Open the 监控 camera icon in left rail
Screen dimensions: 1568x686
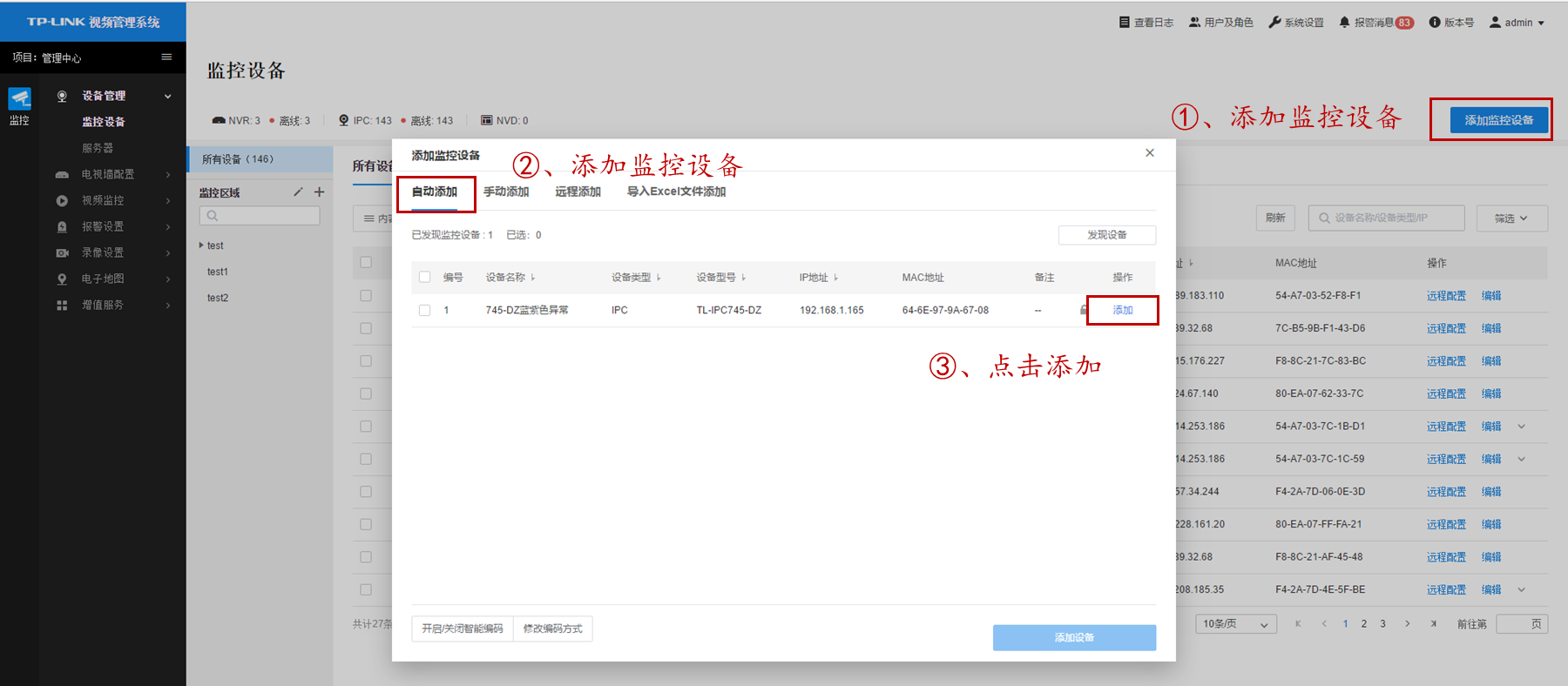tap(19, 98)
